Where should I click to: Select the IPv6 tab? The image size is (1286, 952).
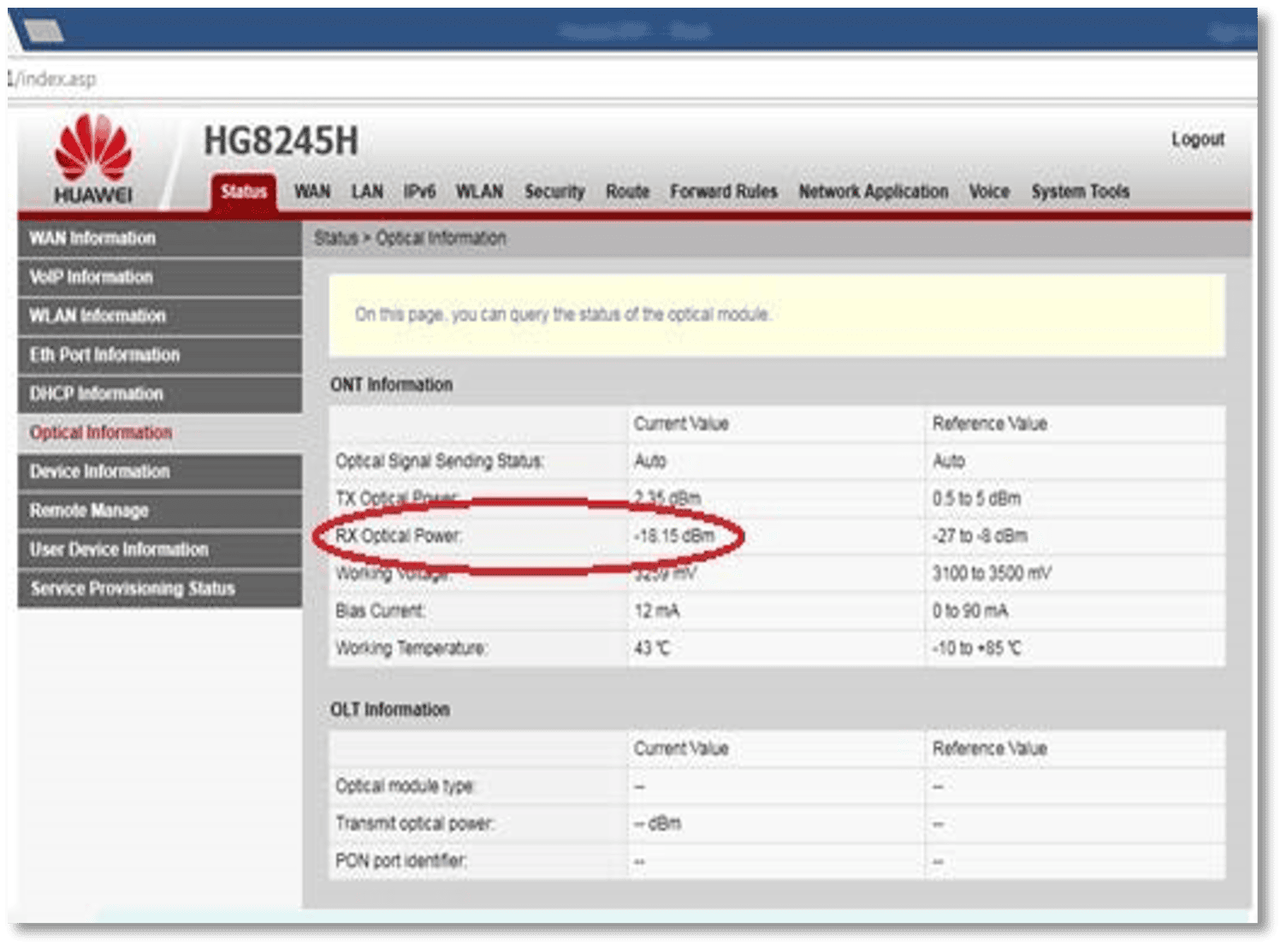coord(419,192)
